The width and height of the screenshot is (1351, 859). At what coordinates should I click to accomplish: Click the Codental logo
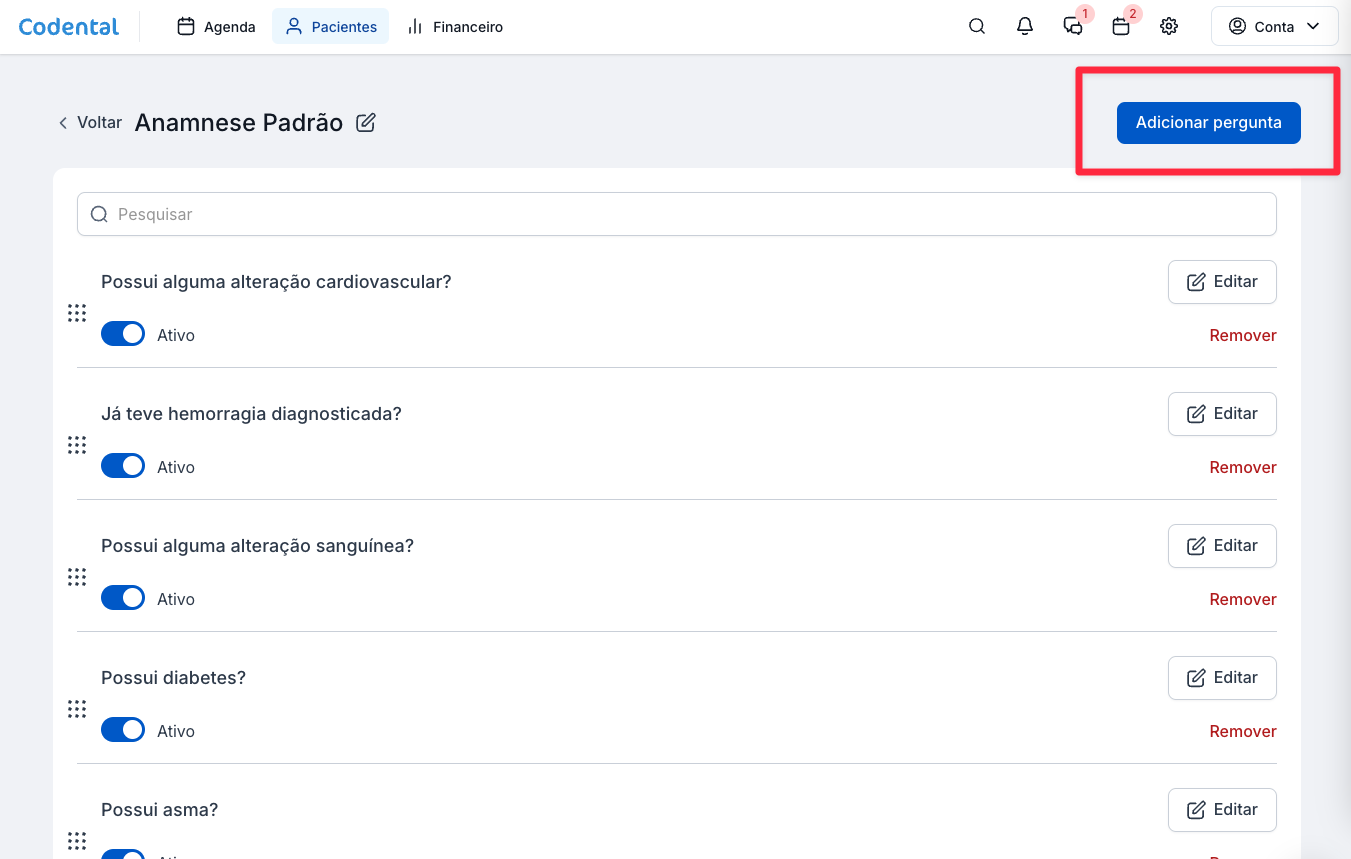click(x=69, y=27)
